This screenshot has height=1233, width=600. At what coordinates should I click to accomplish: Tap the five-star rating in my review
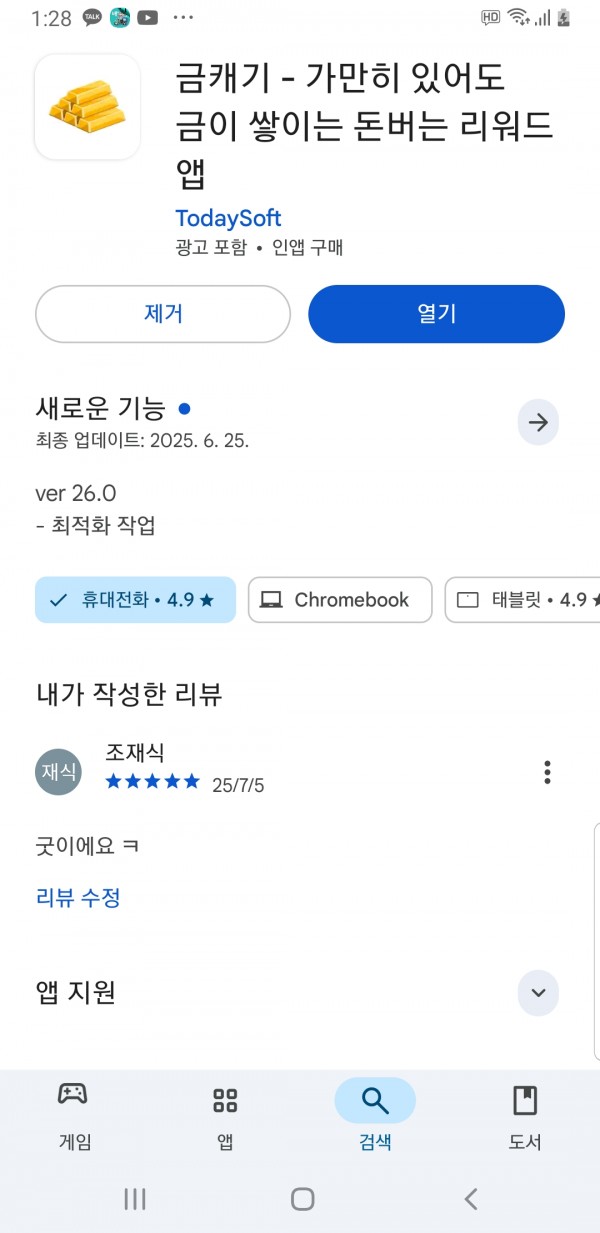click(x=152, y=782)
